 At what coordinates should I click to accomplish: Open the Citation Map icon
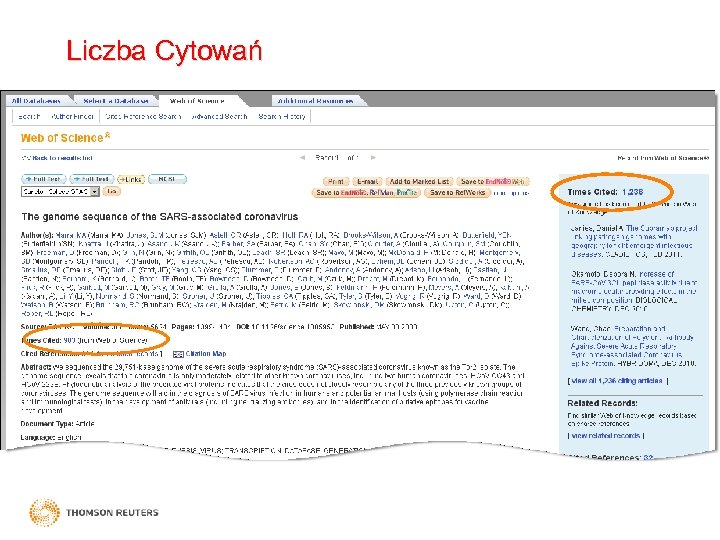178,354
